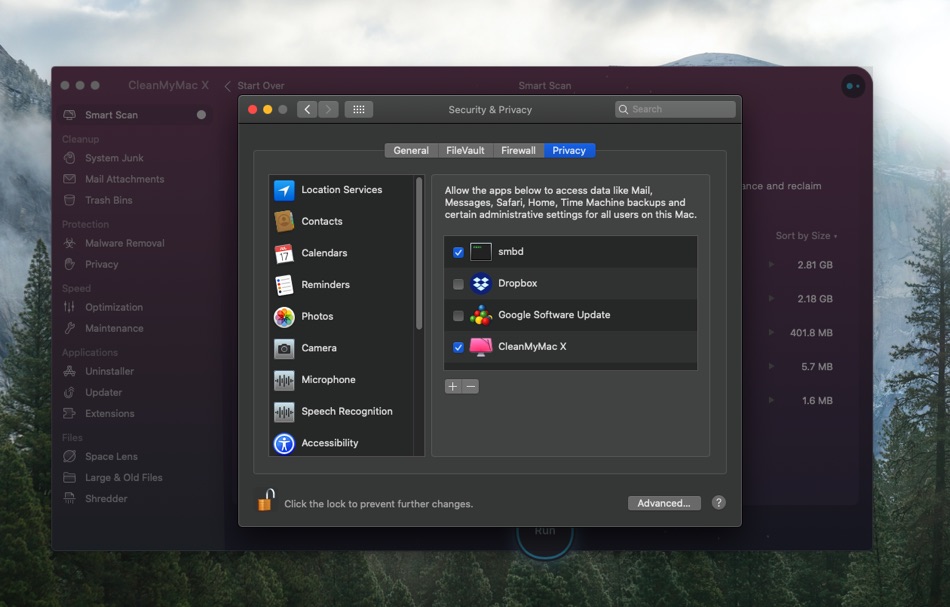The width and height of the screenshot is (950, 607).
Task: Select Google Software Update app name
Action: pyautogui.click(x=554, y=314)
